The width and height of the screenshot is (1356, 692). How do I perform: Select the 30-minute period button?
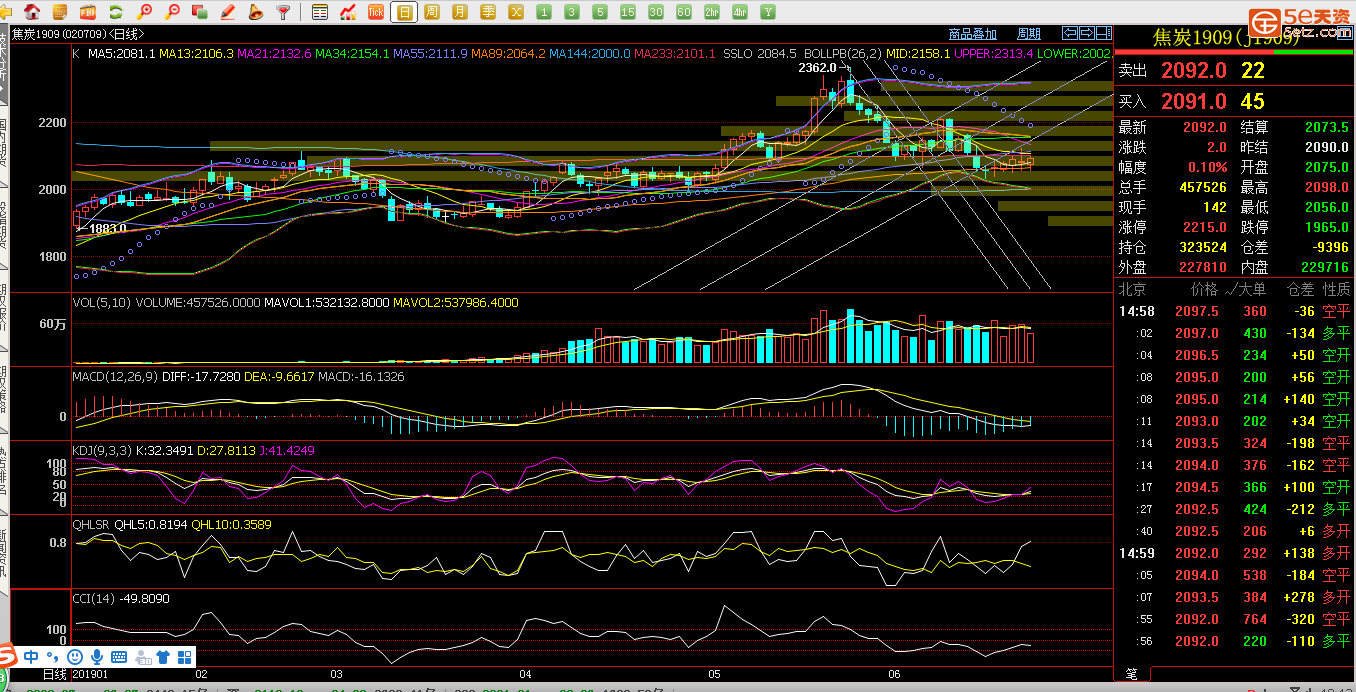656,12
